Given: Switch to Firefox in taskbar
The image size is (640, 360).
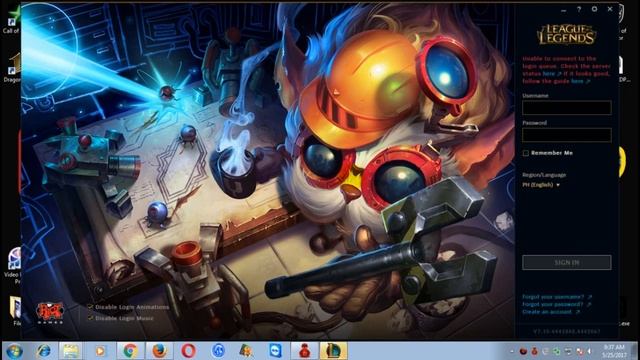Looking at the screenshot, I should pos(159,351).
